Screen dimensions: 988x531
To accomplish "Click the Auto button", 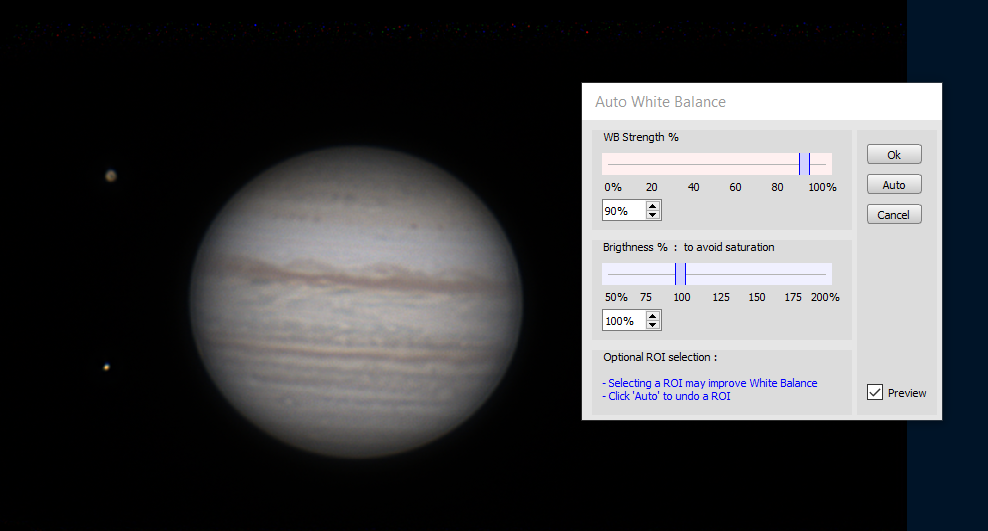I will point(894,185).
